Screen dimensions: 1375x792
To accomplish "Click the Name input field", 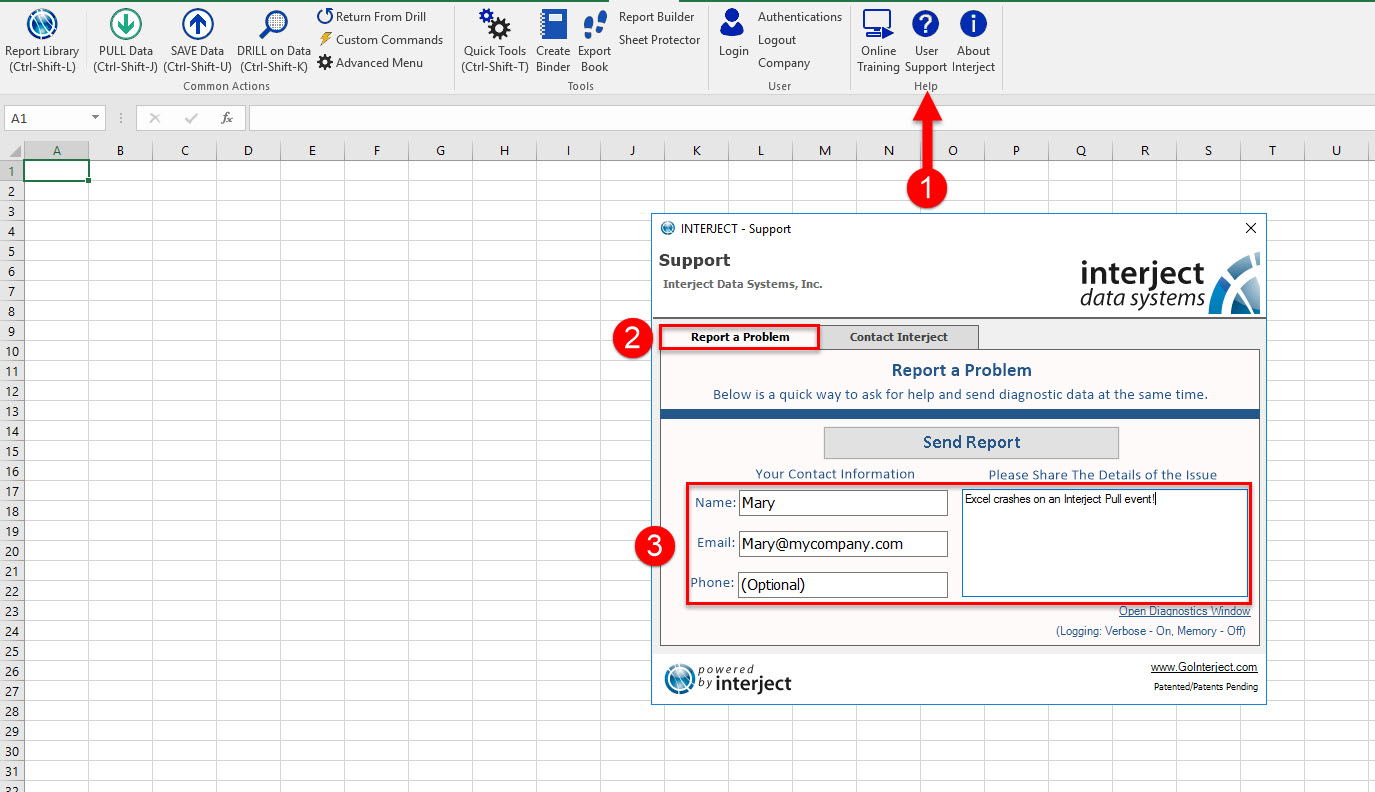I will [x=843, y=503].
